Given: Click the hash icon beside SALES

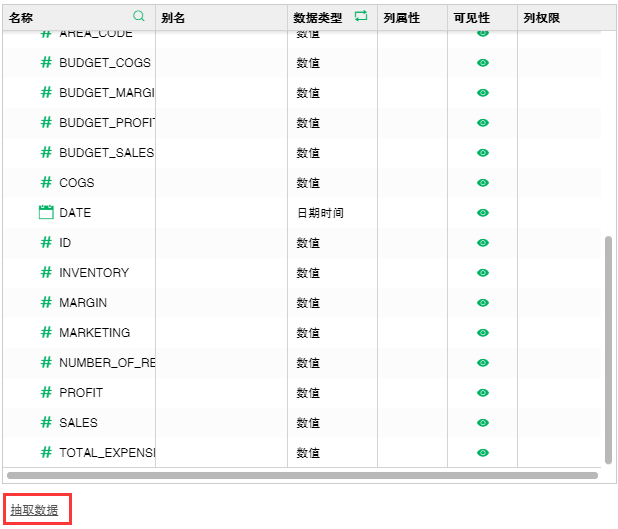Looking at the screenshot, I should (46, 422).
